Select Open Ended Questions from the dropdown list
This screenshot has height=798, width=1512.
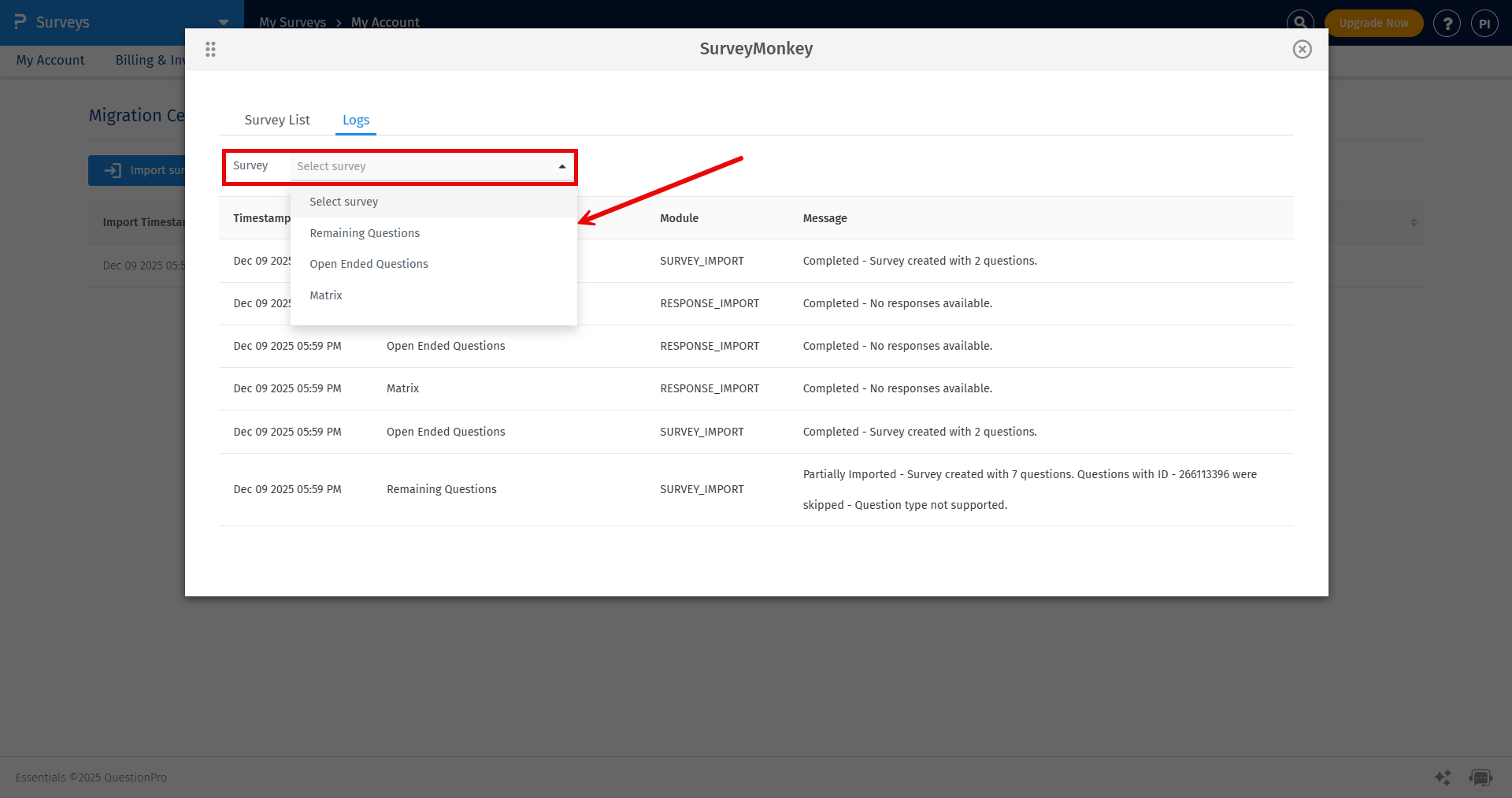369,263
